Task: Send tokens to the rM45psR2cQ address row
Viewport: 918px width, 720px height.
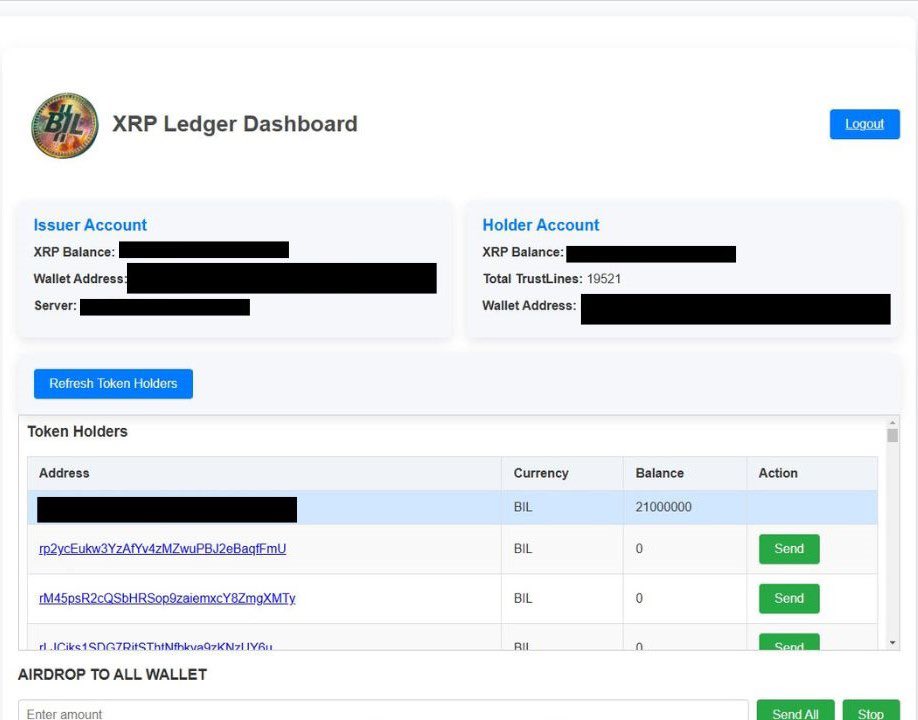Action: 789,598
